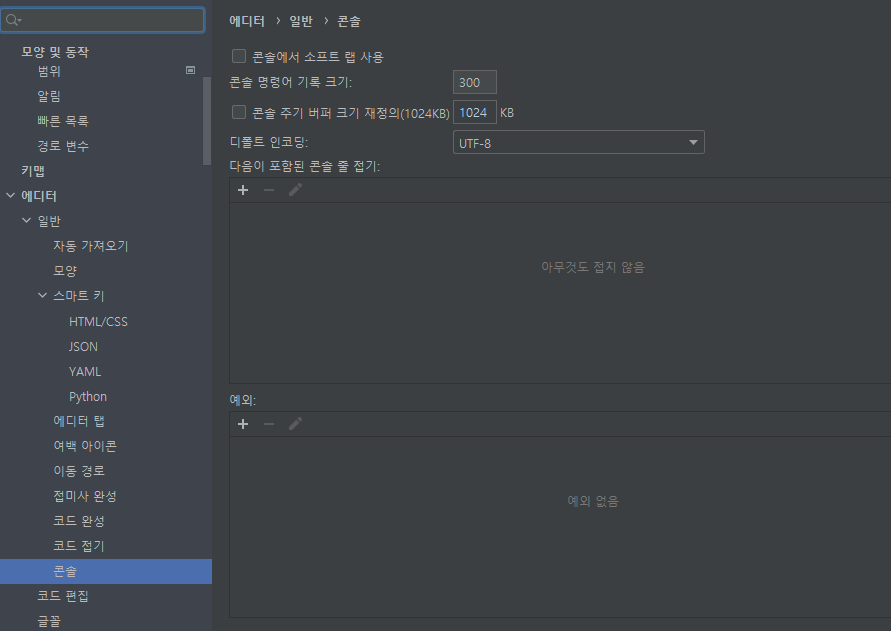891x631 pixels.
Task: Select 코드 편집 in the tree
Action: [63, 596]
